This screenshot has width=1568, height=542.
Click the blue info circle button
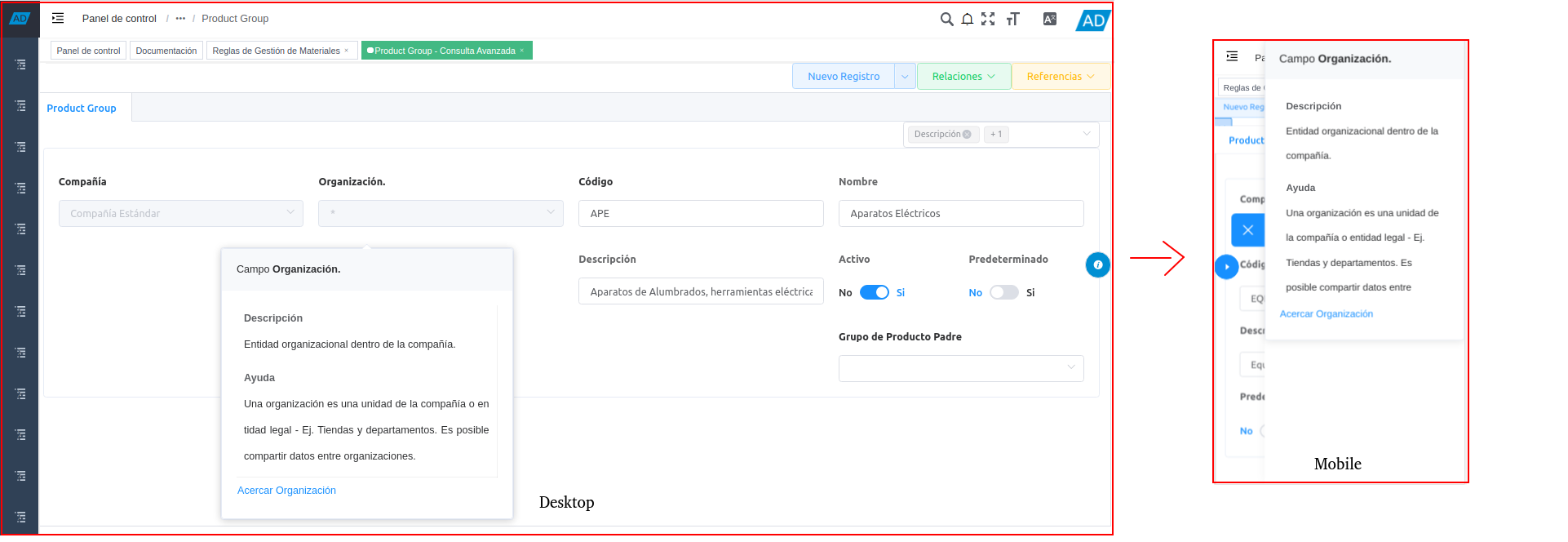pos(1097,264)
